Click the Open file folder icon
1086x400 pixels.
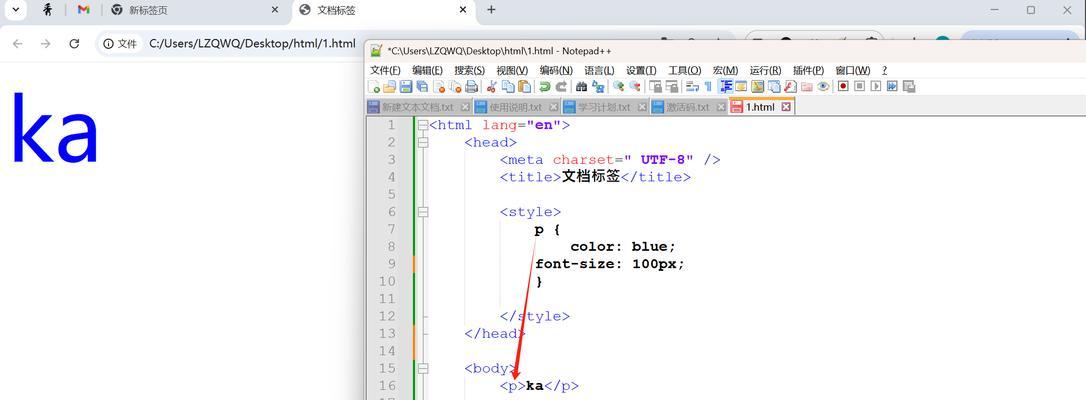389,87
